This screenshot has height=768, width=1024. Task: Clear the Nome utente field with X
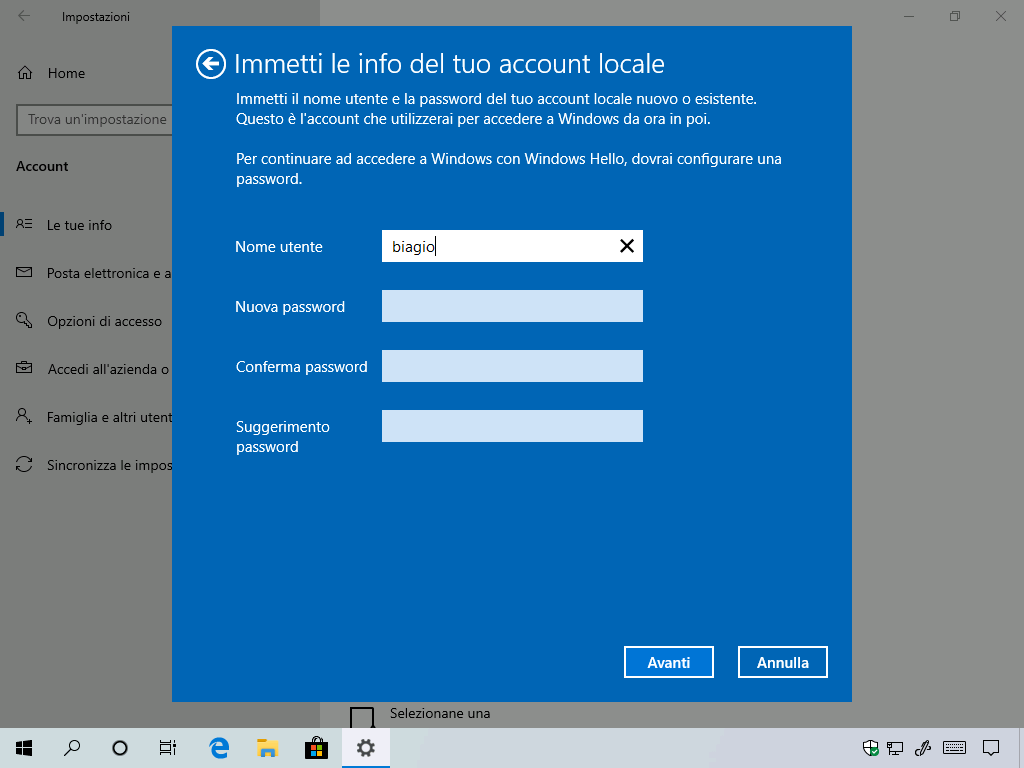pyautogui.click(x=627, y=246)
